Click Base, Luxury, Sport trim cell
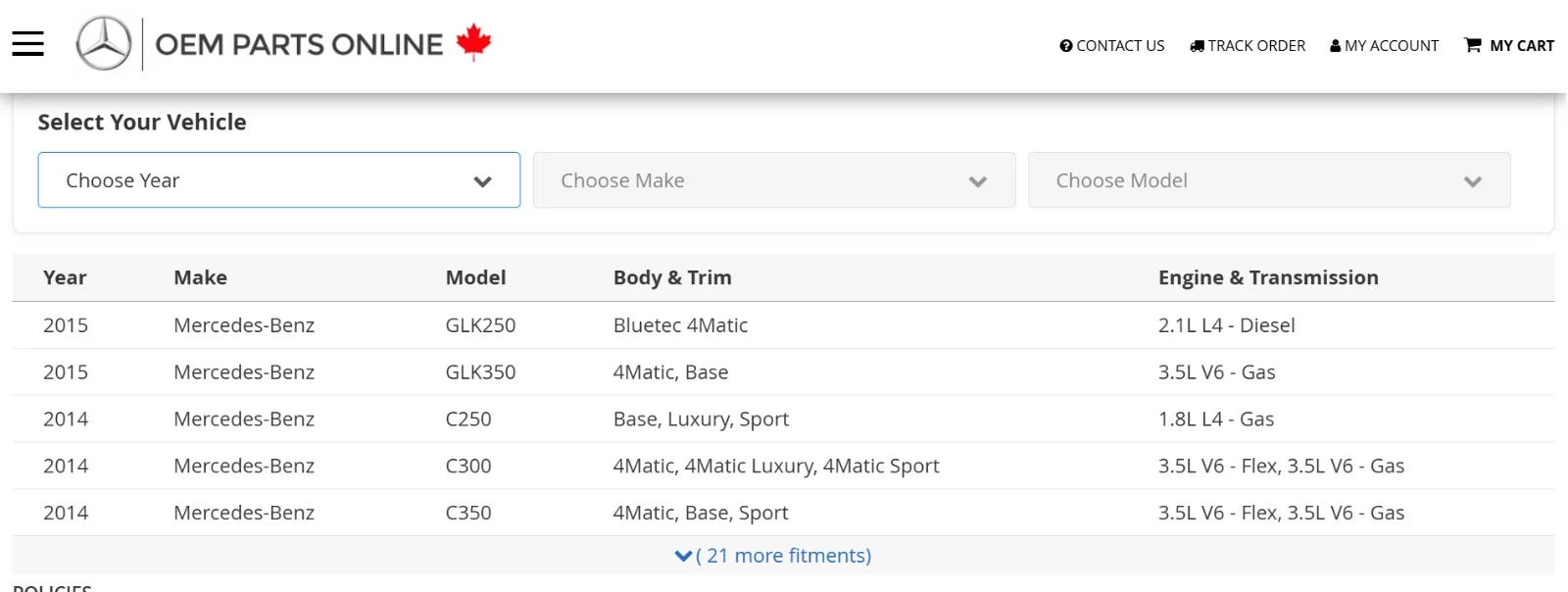The image size is (1568, 592). point(701,419)
